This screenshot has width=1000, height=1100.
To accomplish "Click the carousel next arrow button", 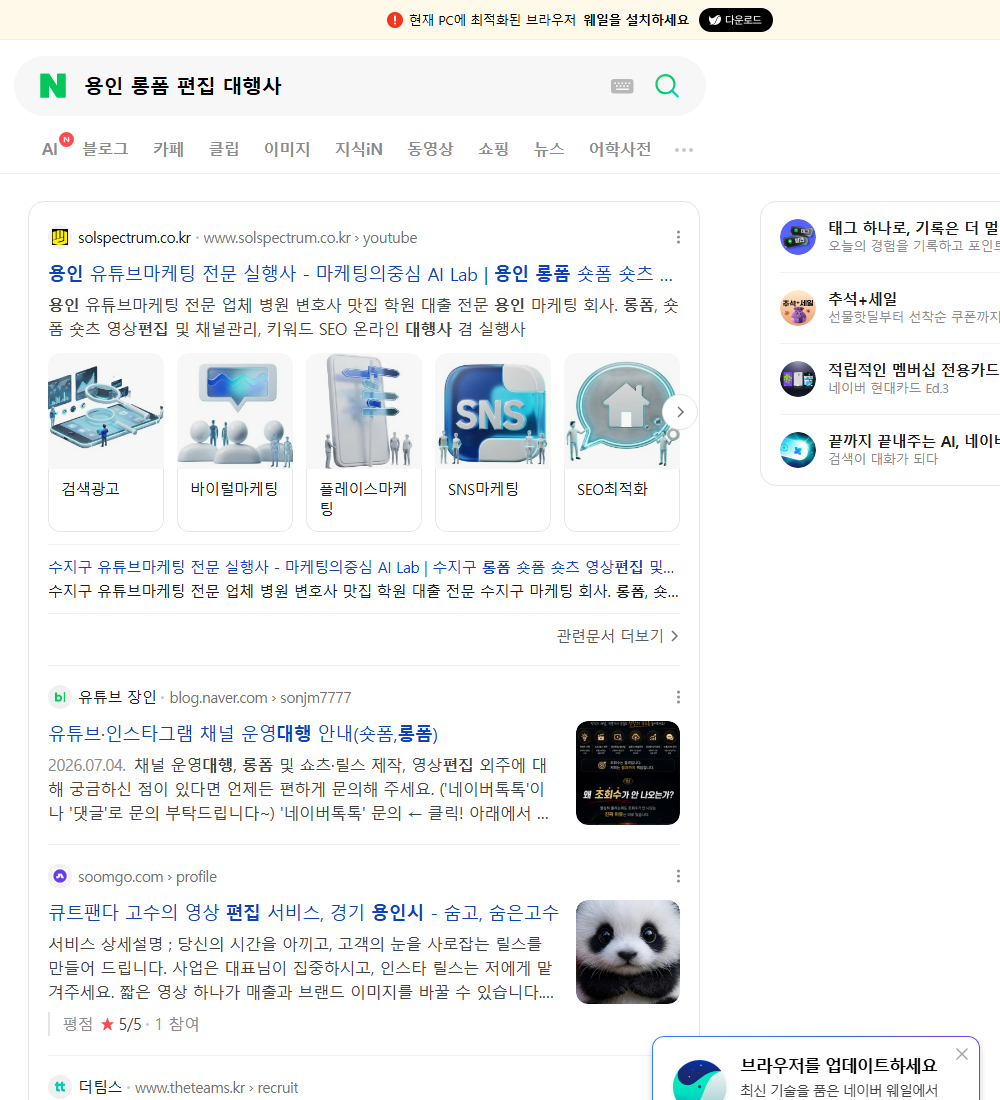I will coord(680,412).
